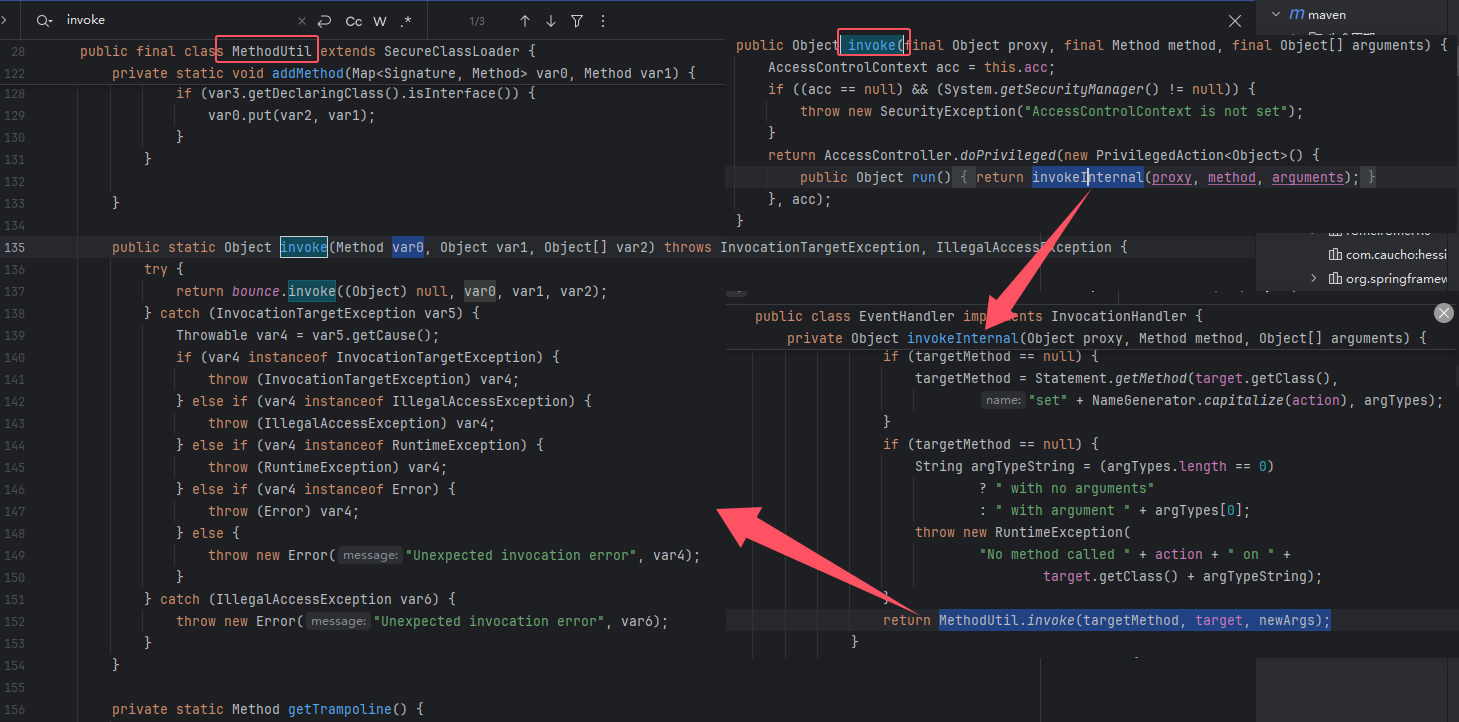Click the com.caucho:hessi library icon
The width and height of the screenshot is (1459, 722).
click(1335, 255)
